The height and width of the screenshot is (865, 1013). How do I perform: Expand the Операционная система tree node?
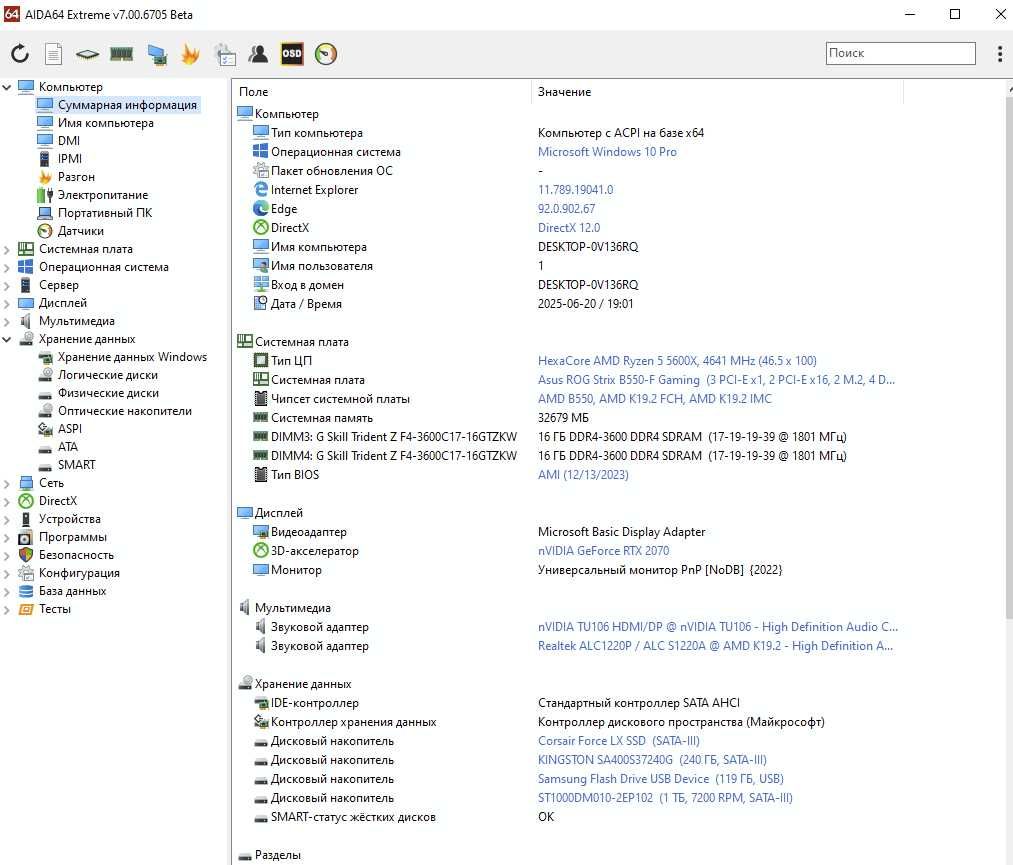(x=7, y=267)
